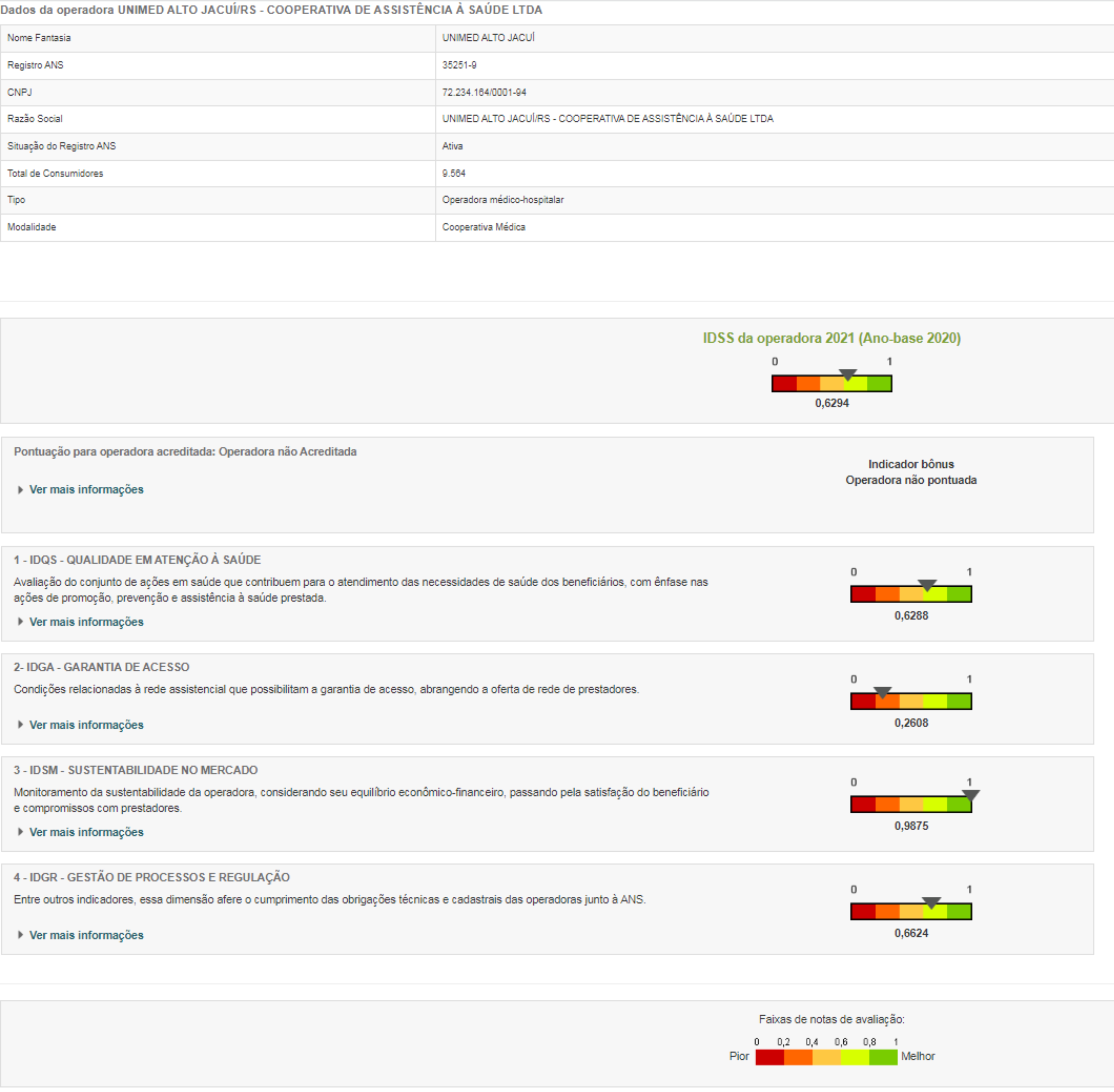Click the "Operadora médico-hospitalar" value
This screenshot has width=1114, height=1092.
[x=503, y=200]
